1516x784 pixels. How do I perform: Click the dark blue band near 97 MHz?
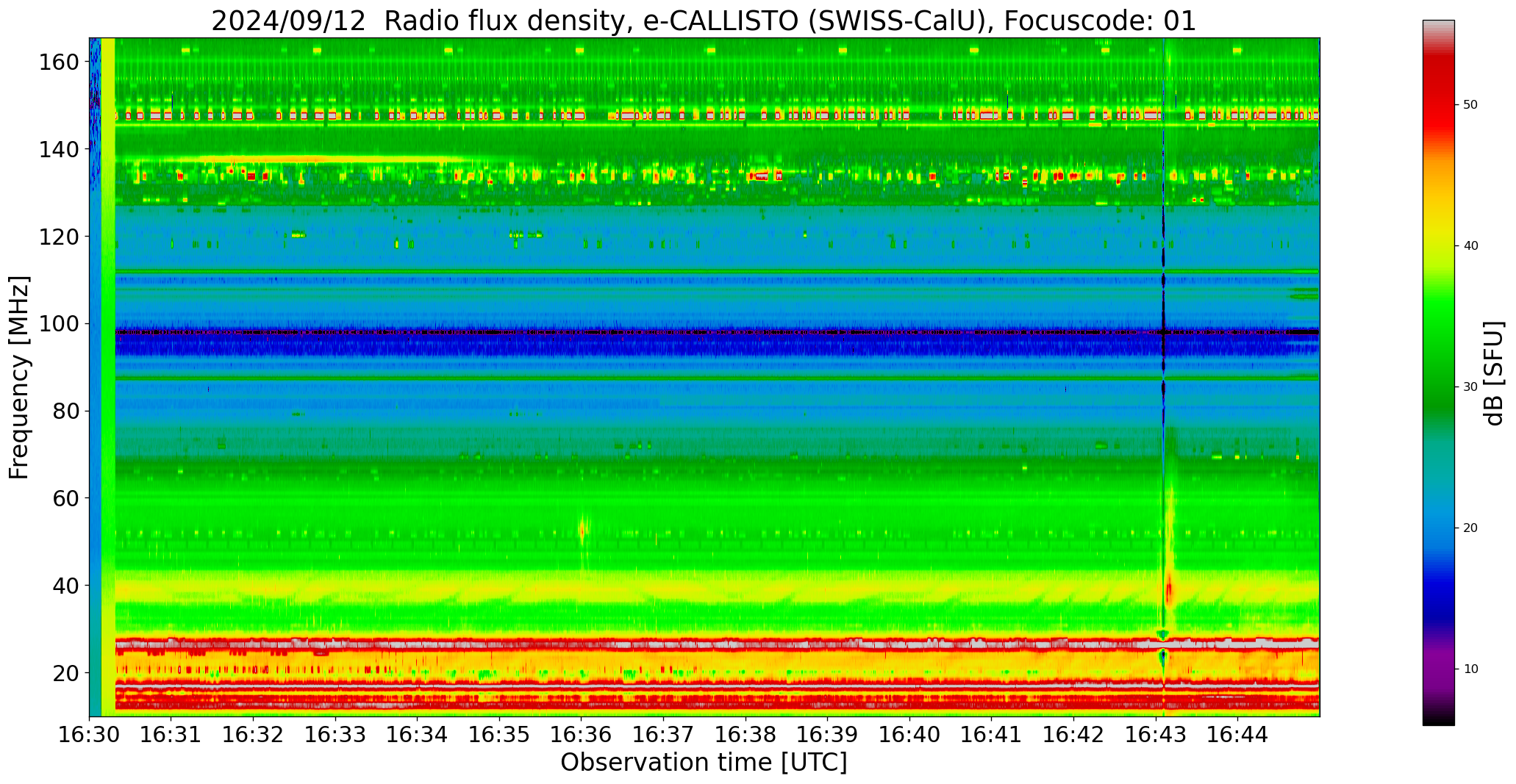point(717,342)
